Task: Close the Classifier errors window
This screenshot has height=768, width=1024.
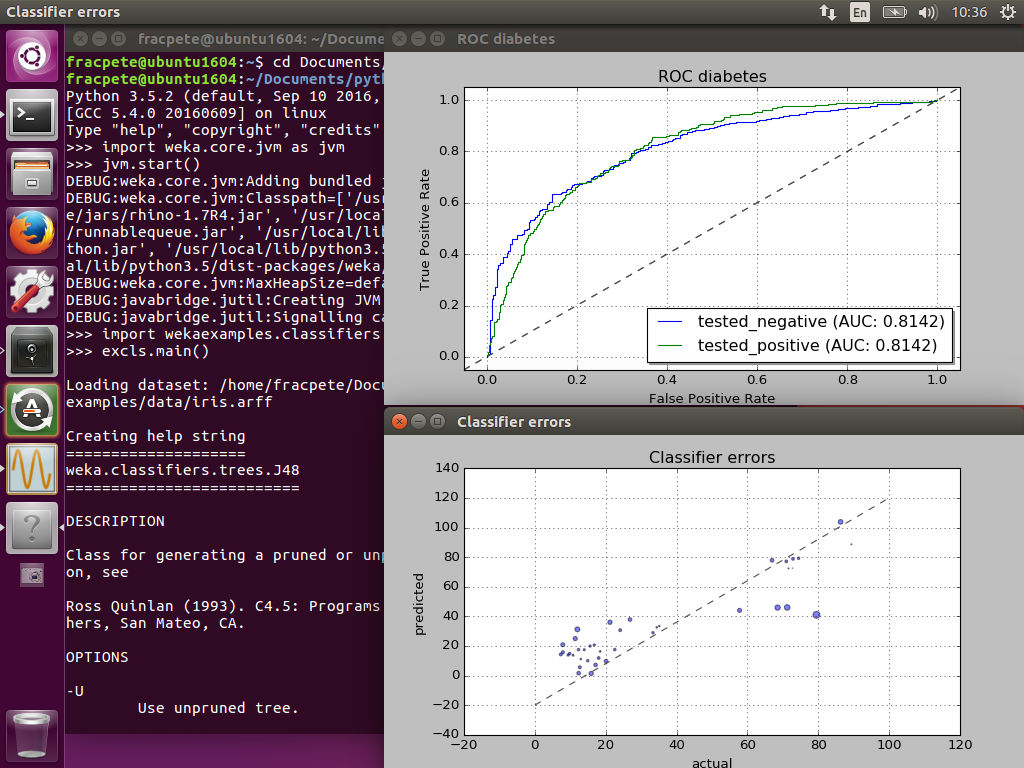Action: pos(399,422)
